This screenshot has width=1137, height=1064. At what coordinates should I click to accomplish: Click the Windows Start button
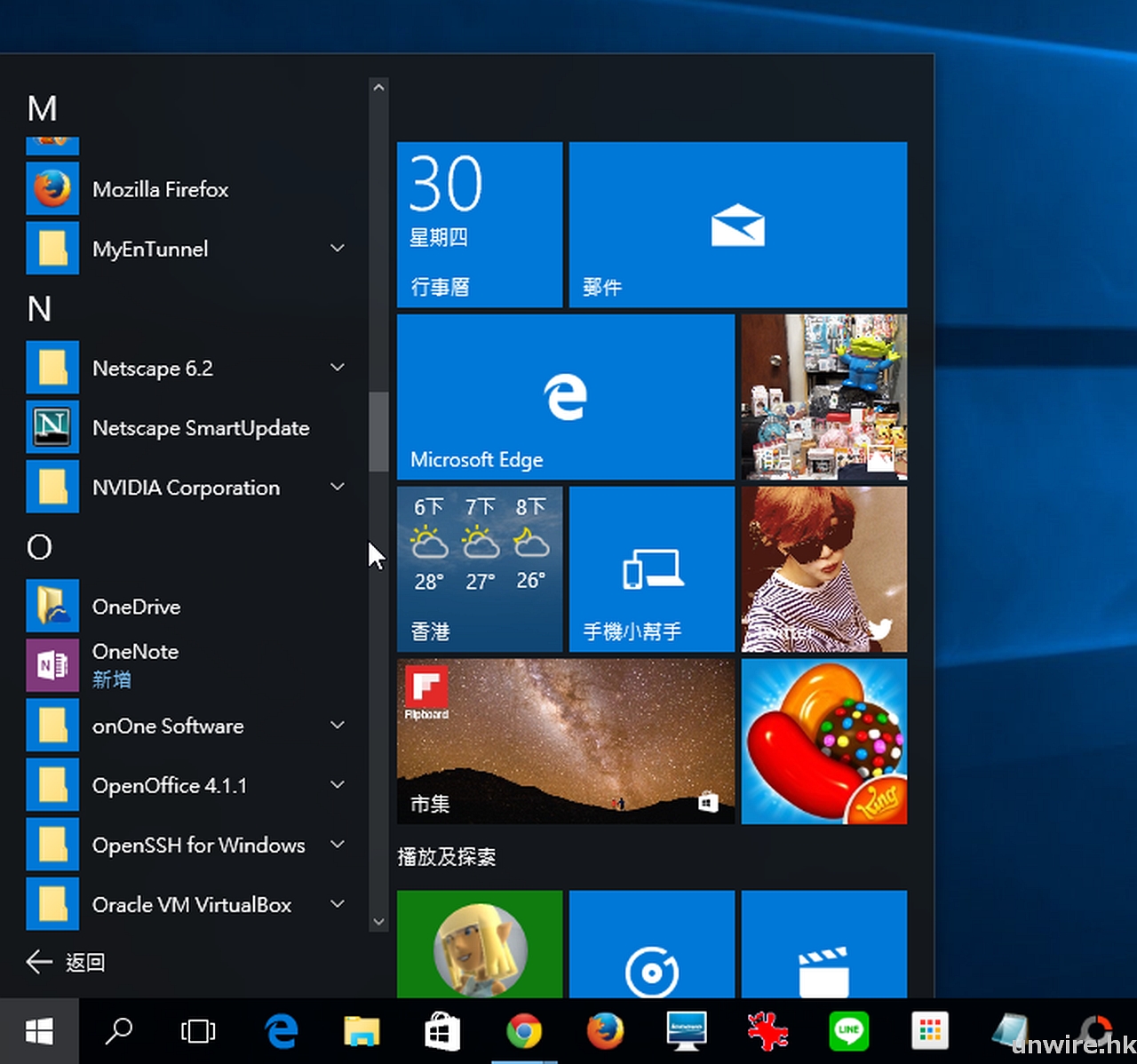click(x=39, y=1031)
